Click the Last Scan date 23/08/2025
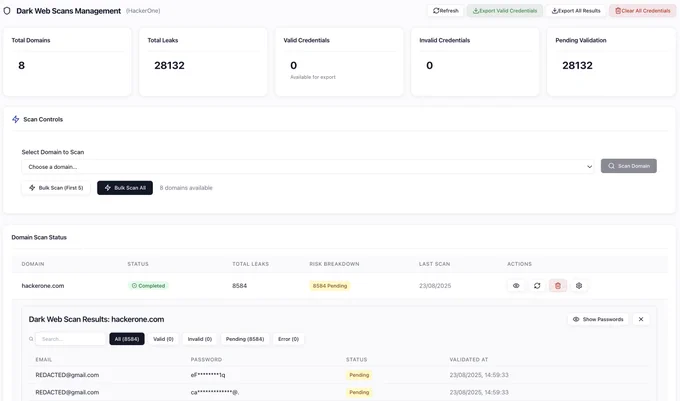The image size is (680, 401). point(435,286)
